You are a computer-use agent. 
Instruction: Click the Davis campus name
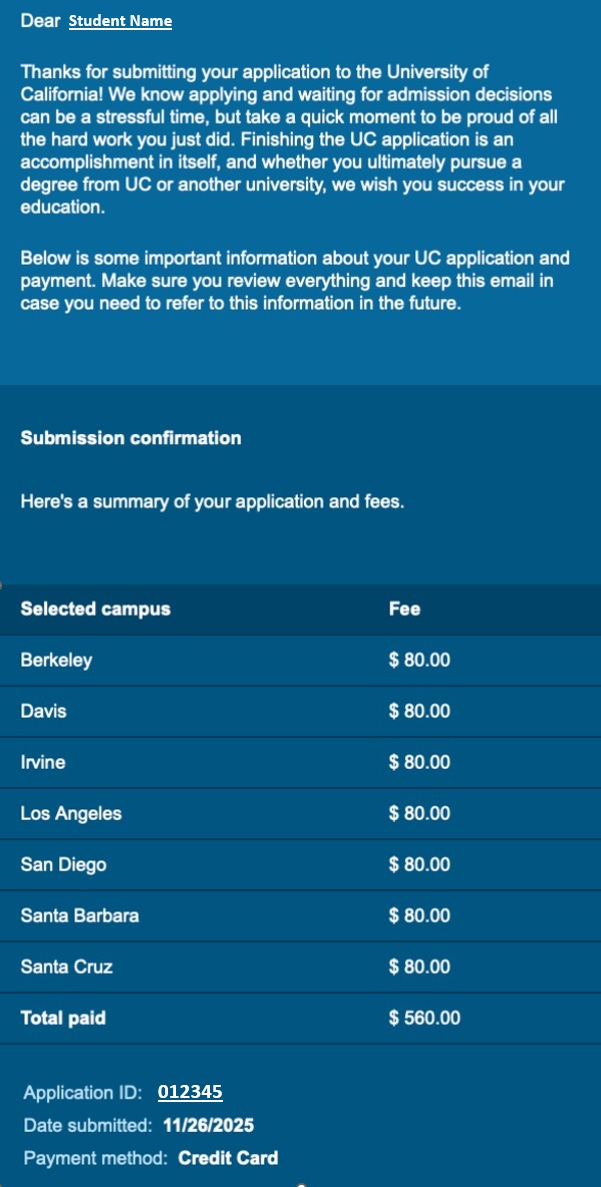(44, 711)
